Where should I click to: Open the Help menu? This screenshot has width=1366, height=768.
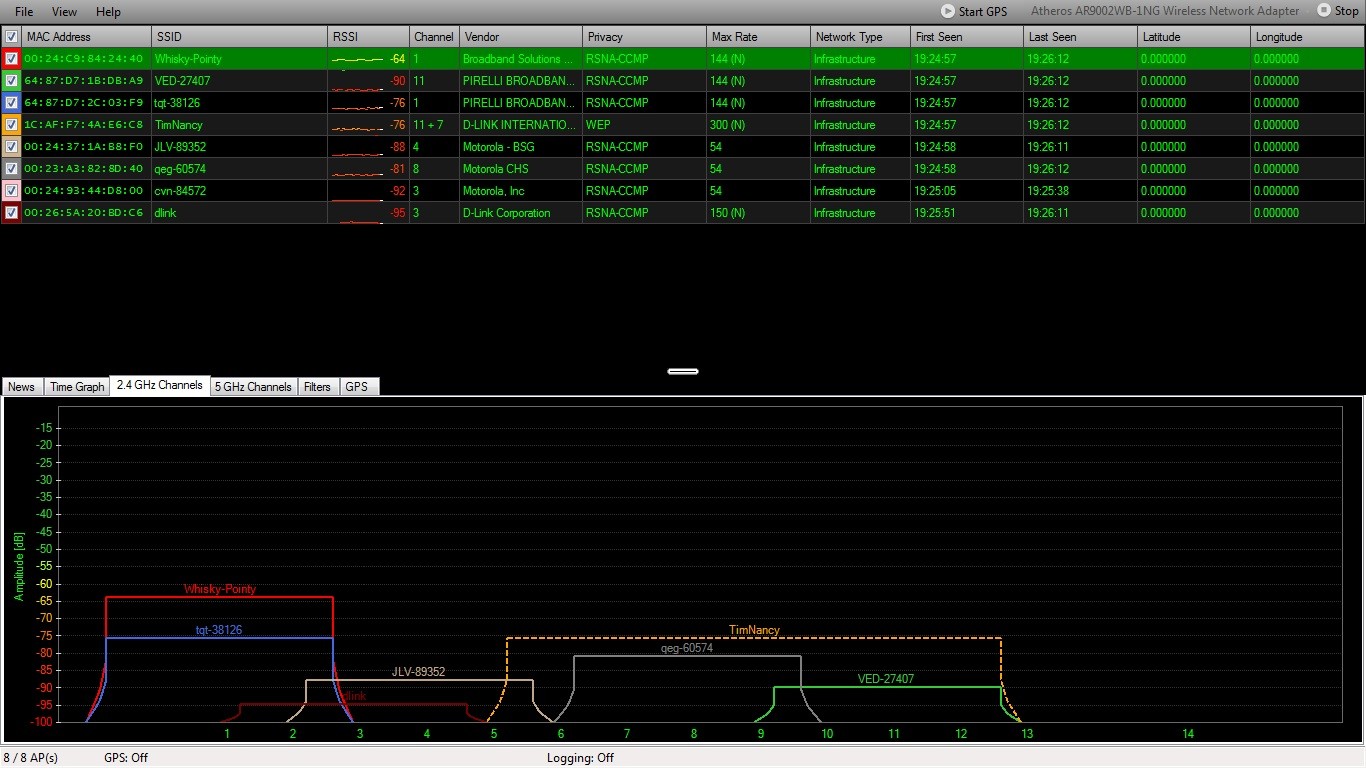[108, 12]
